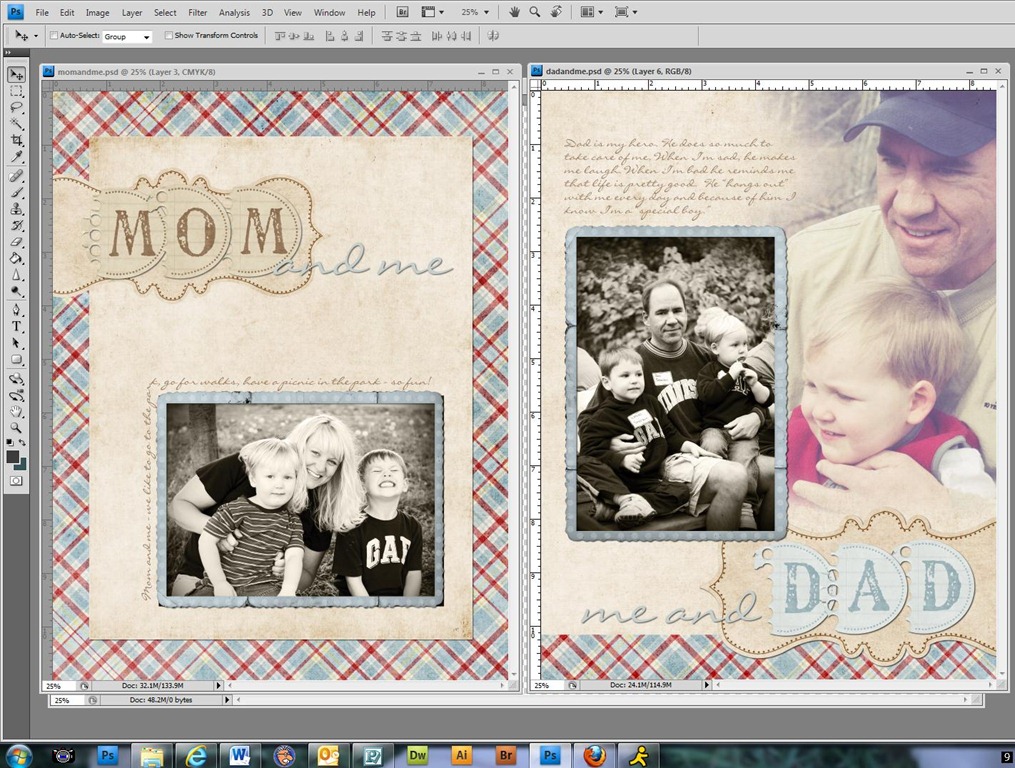Toggle Quick Mask mode button
The image size is (1015, 768).
click(x=16, y=480)
